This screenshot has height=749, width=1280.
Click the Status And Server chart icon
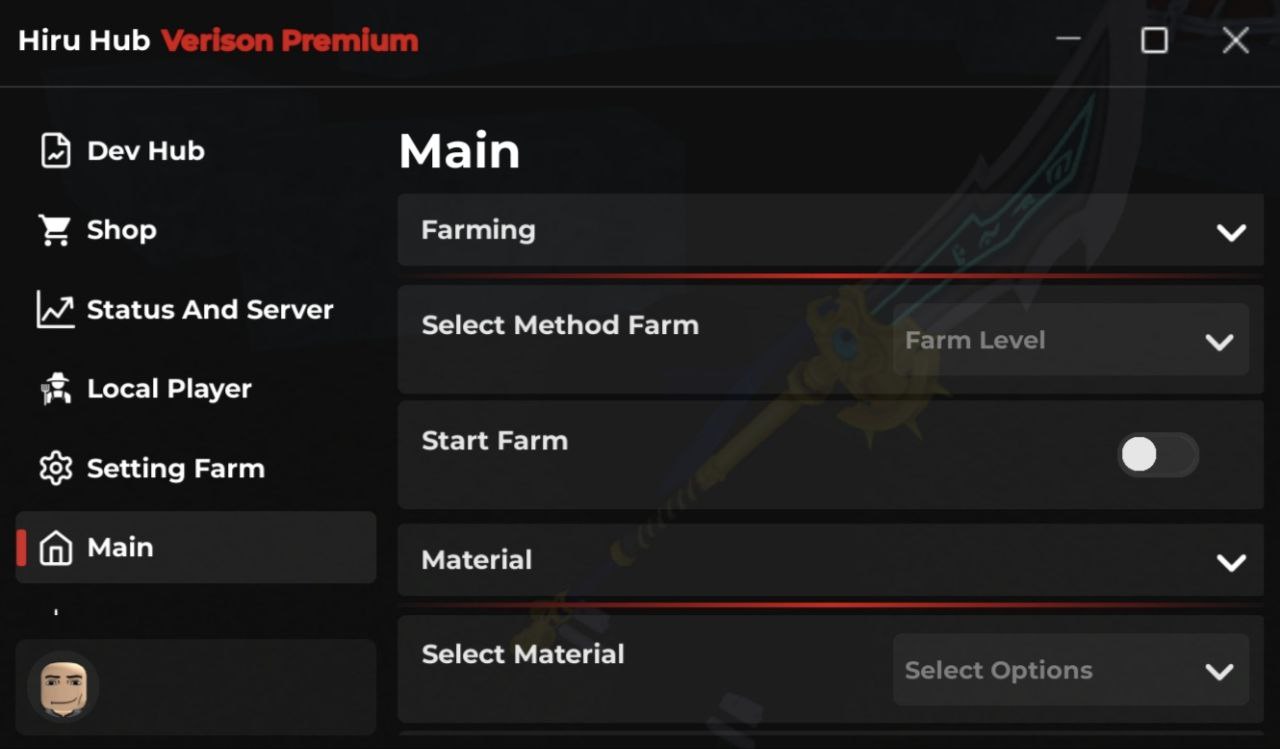56,310
